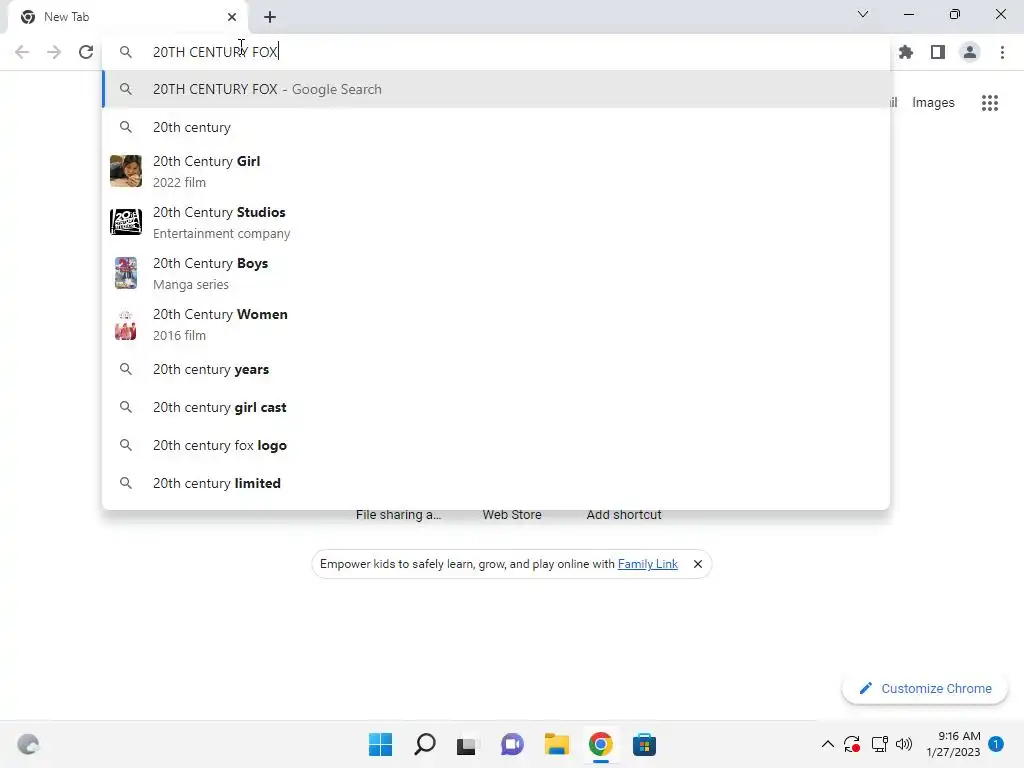Select '20th century girl cast' suggestion
1024x768 pixels.
(496, 408)
